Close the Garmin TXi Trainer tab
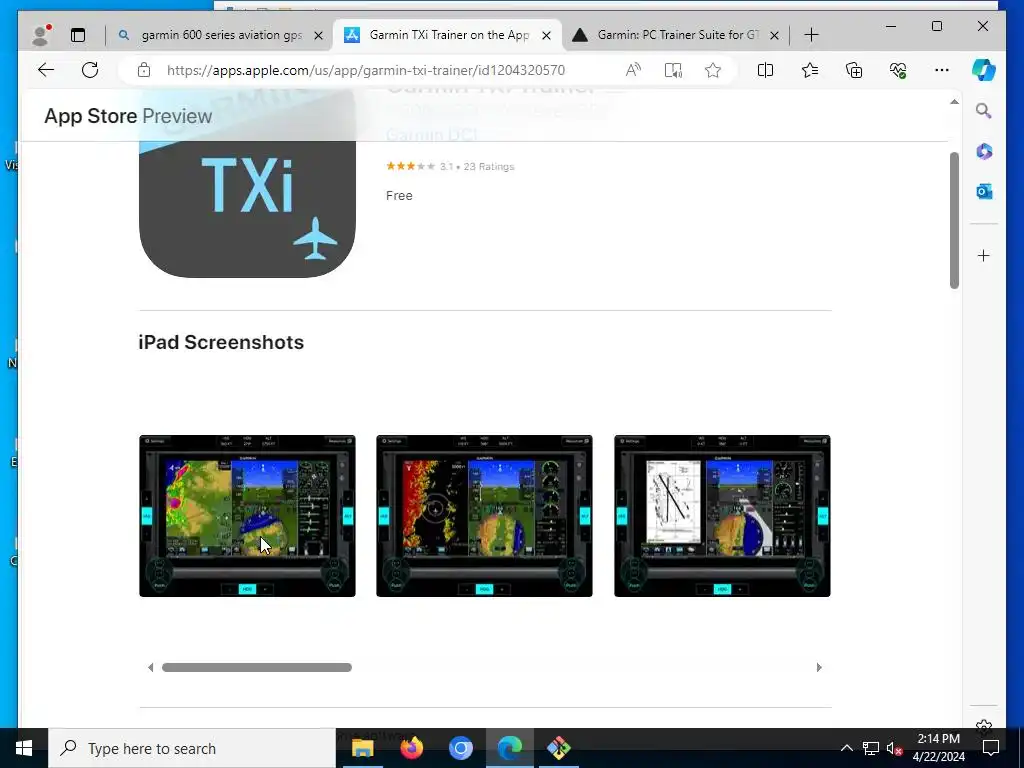The image size is (1024, 768). (547, 35)
